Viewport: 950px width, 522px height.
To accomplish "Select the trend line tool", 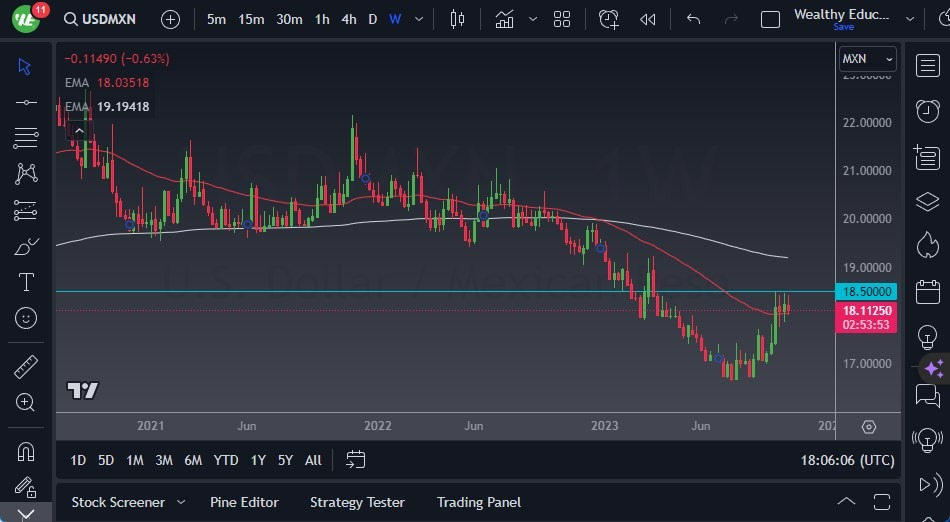I will 25,102.
